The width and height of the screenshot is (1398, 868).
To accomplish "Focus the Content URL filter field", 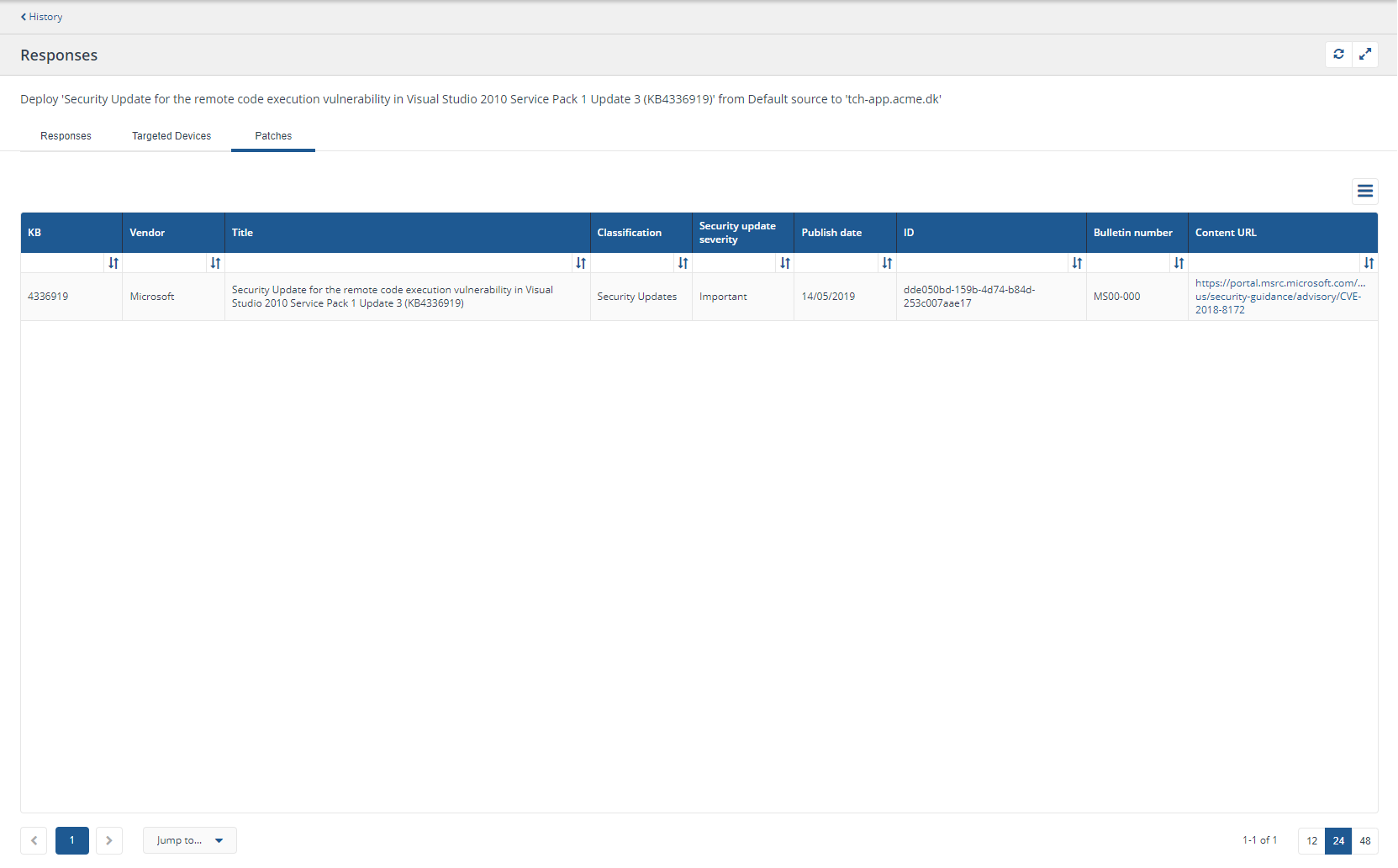I will click(x=1275, y=263).
